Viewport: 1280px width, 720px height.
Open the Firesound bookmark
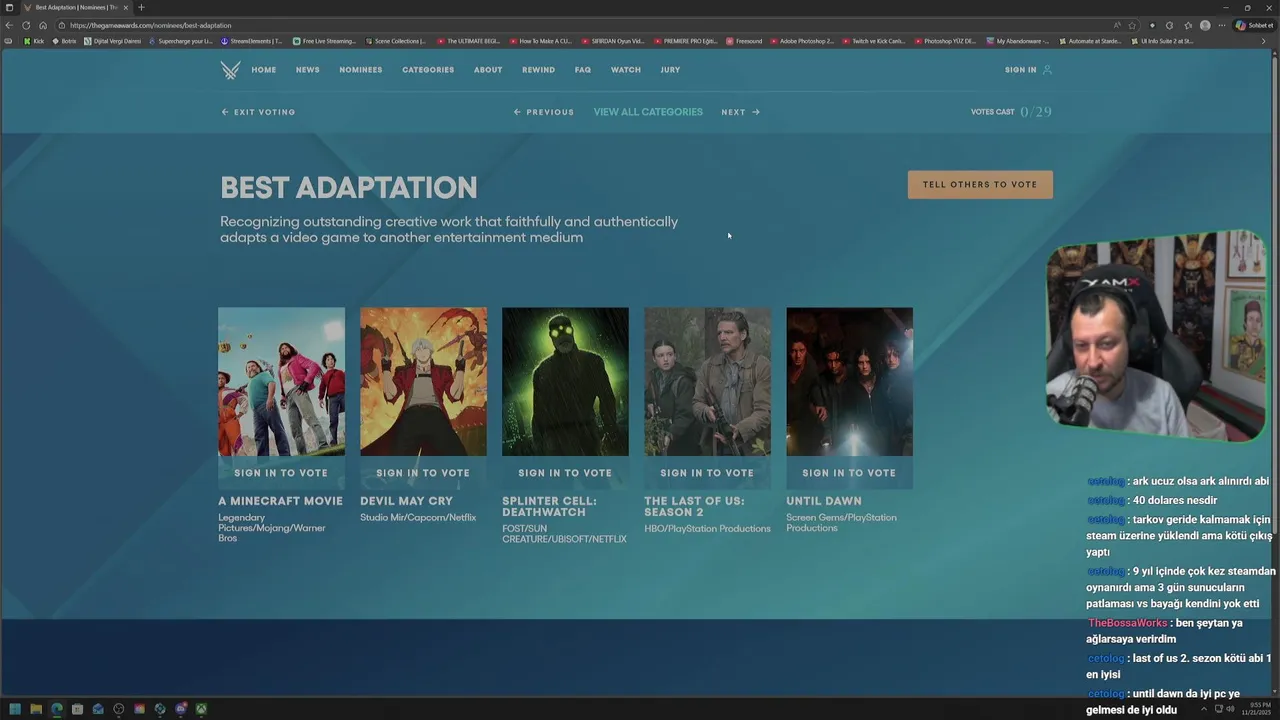pyautogui.click(x=744, y=41)
